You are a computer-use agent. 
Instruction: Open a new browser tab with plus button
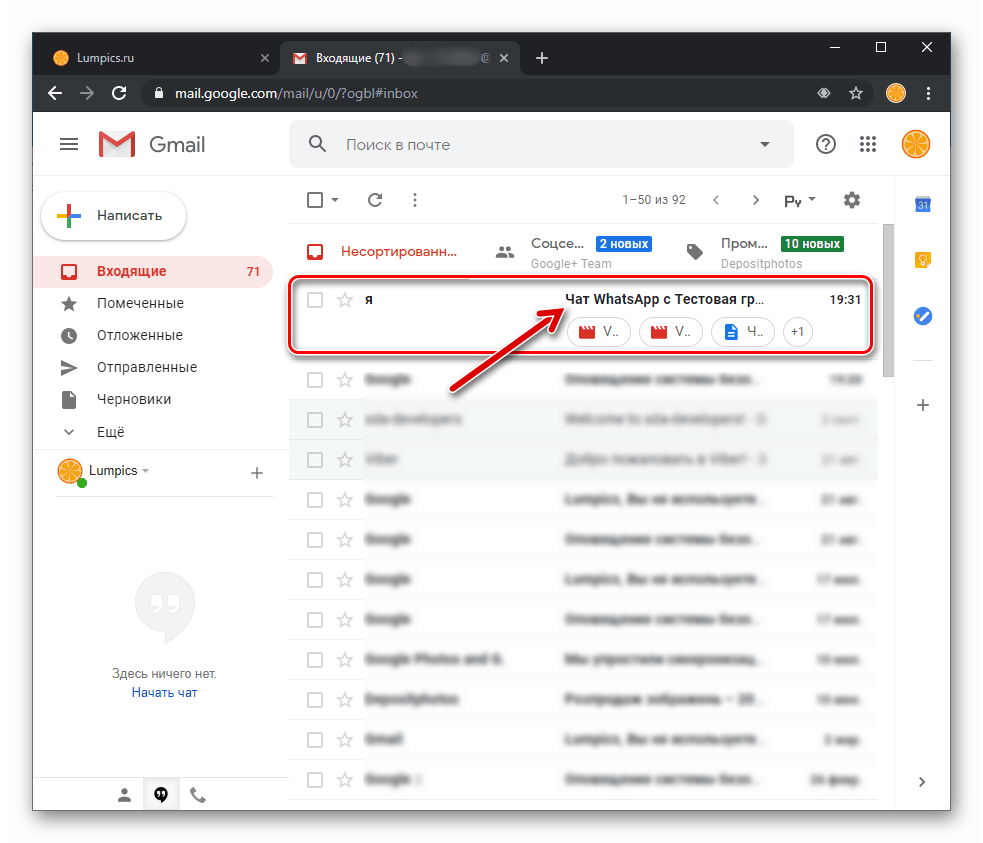pos(542,58)
